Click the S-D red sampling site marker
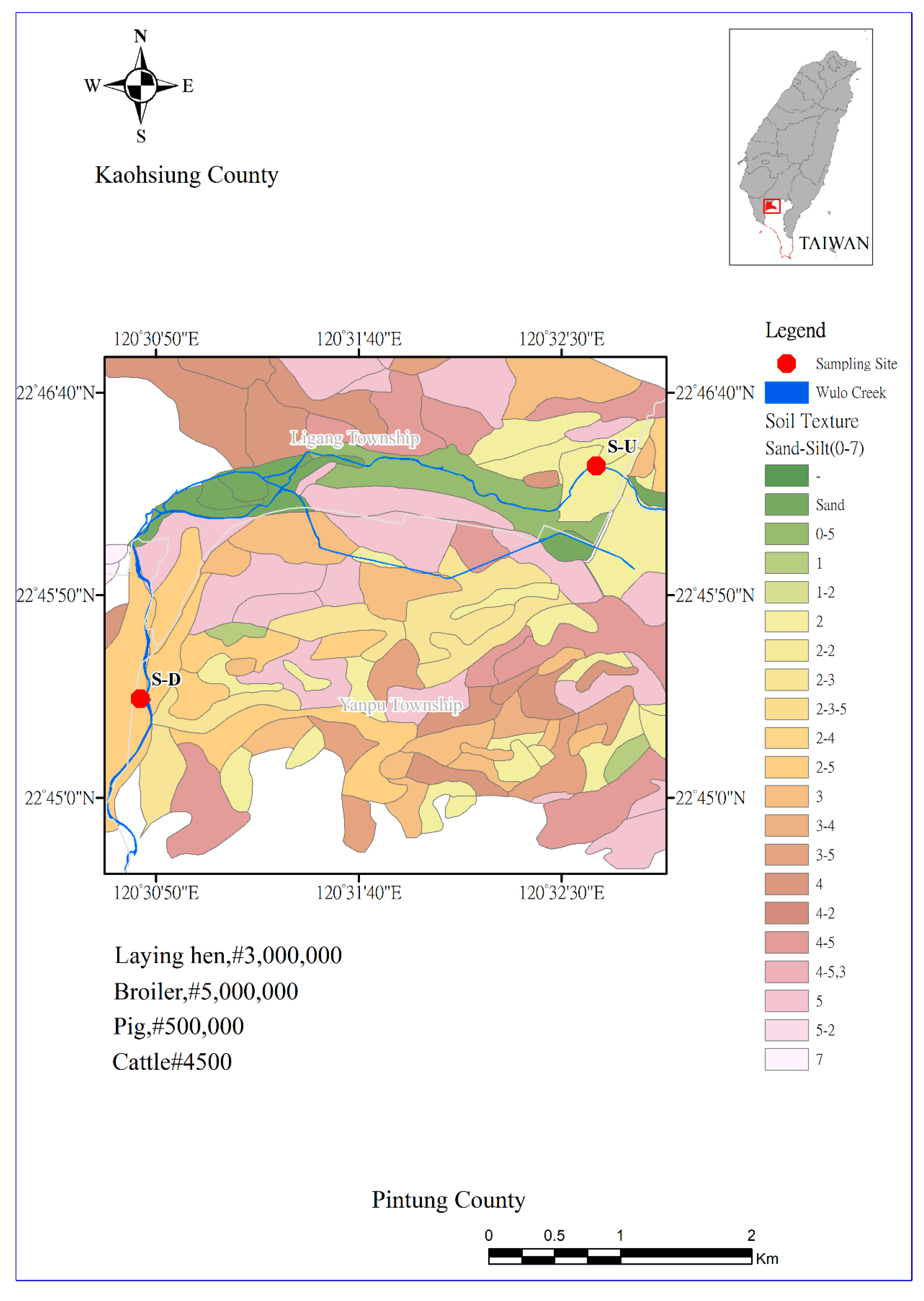The height and width of the screenshot is (1301, 924). [140, 698]
